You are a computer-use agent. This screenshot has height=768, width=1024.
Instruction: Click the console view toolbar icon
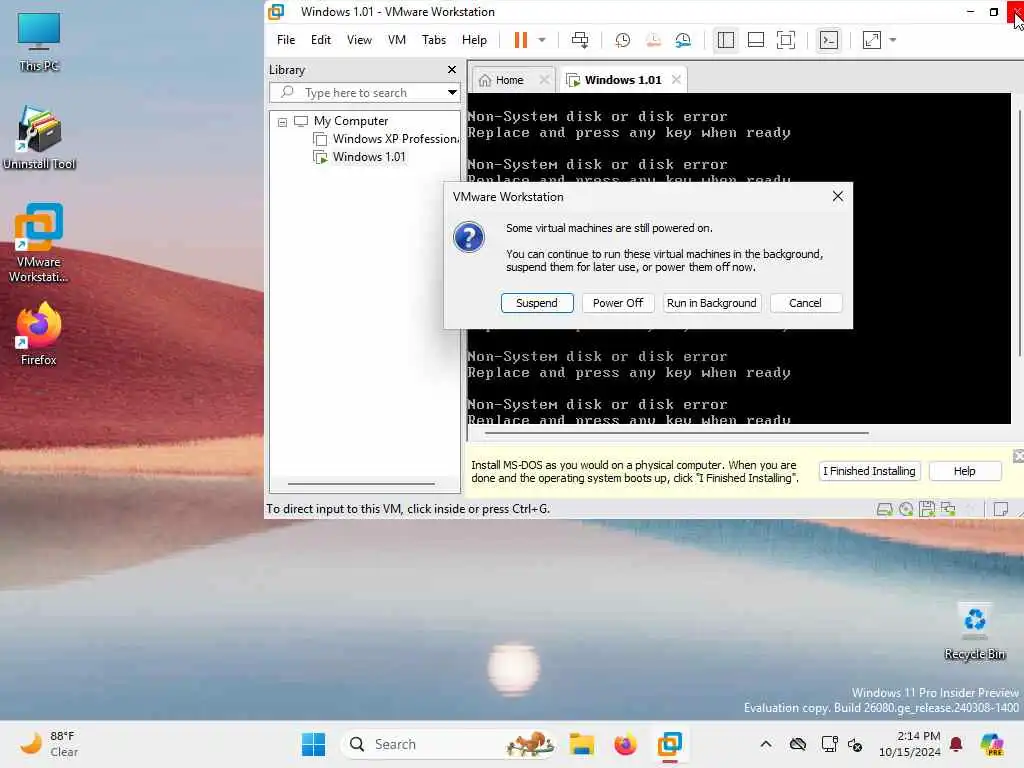[829, 40]
